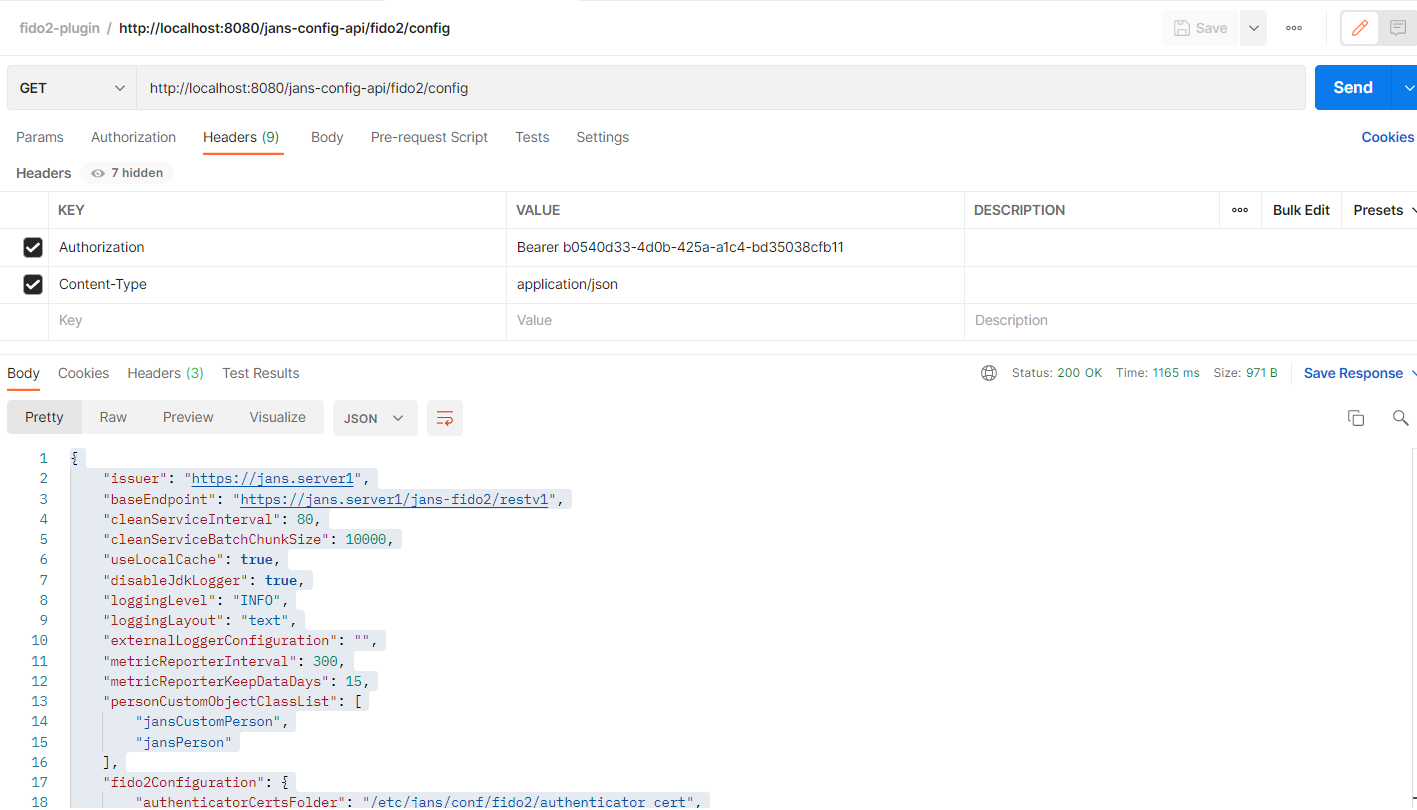Click the https://jans.server1 issuer link
The height and width of the screenshot is (810, 1417).
(273, 478)
